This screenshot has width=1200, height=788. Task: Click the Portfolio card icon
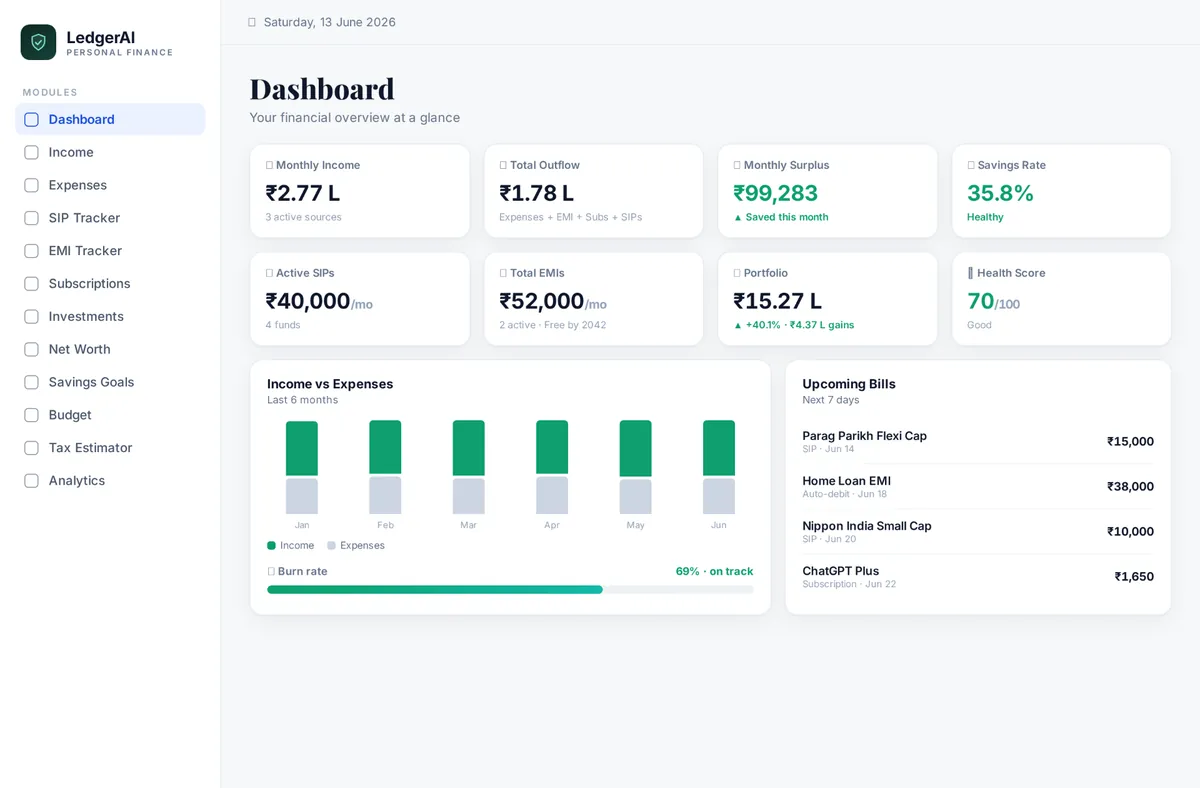737,273
